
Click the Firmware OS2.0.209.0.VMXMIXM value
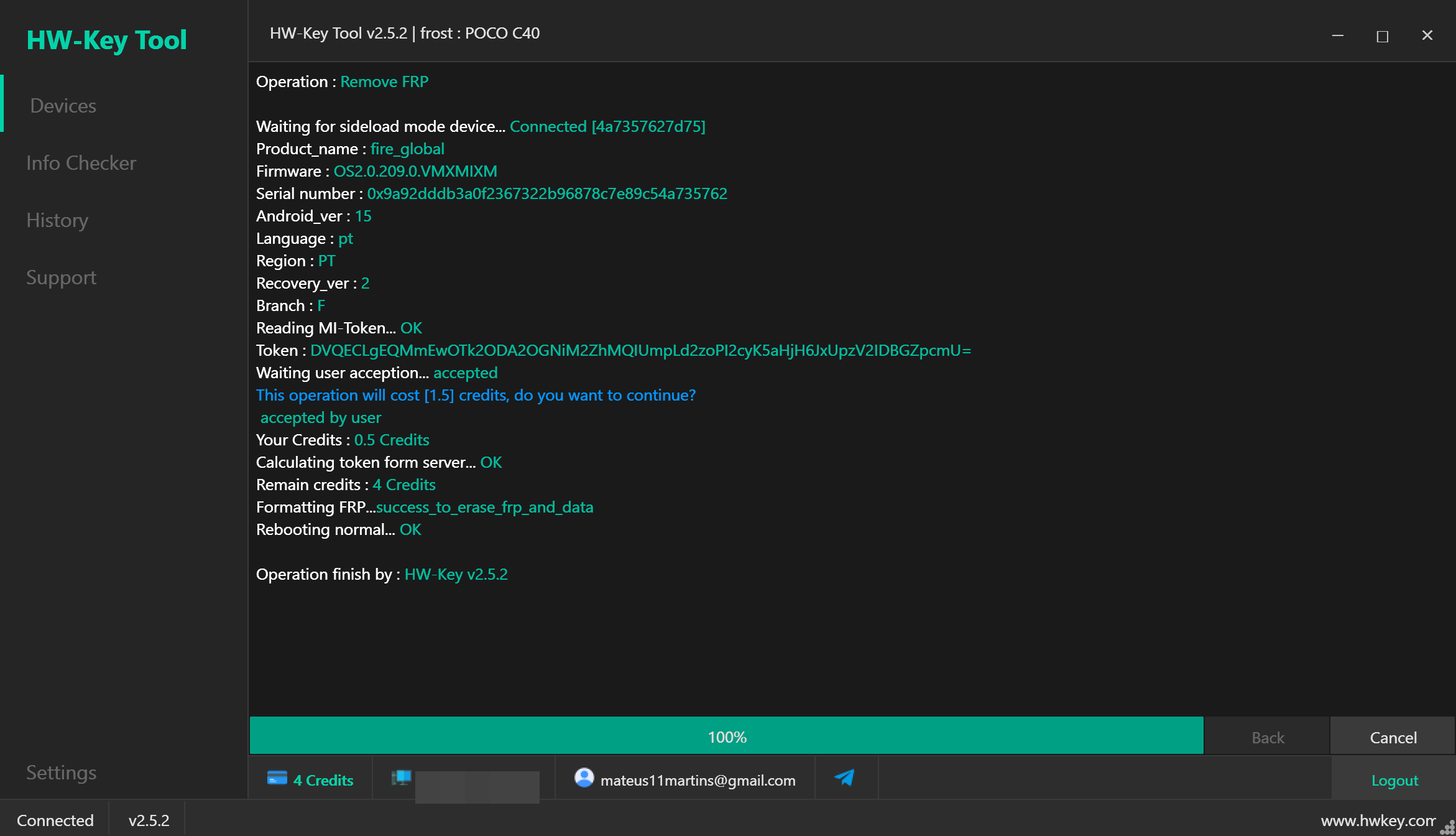click(415, 172)
